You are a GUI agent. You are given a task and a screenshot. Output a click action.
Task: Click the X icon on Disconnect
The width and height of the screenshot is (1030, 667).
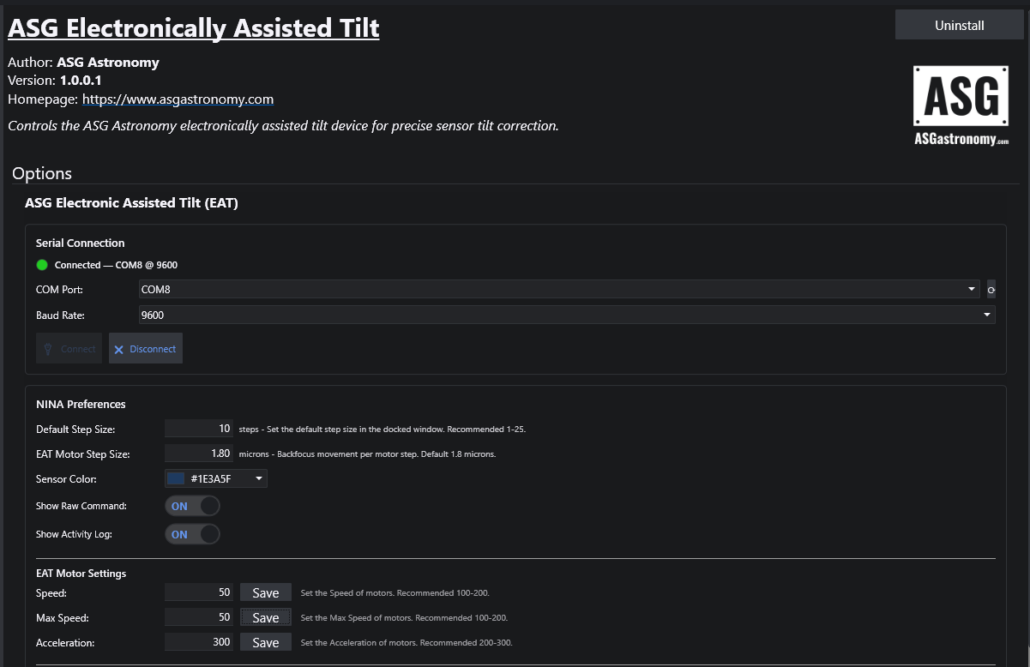point(119,349)
